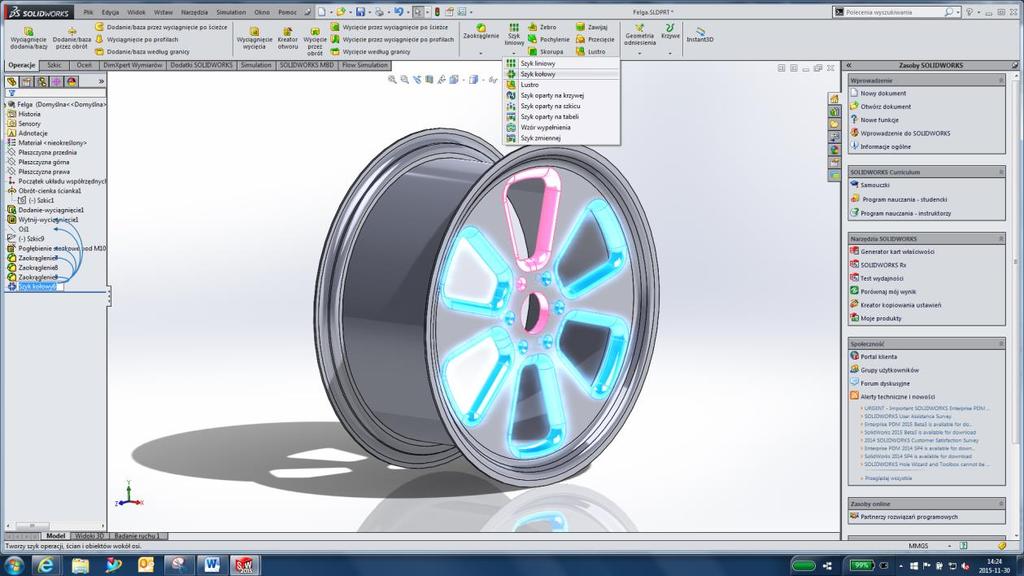This screenshot has width=1024, height=576.
Task: Click the Skorupa shell tool
Action: pos(546,52)
